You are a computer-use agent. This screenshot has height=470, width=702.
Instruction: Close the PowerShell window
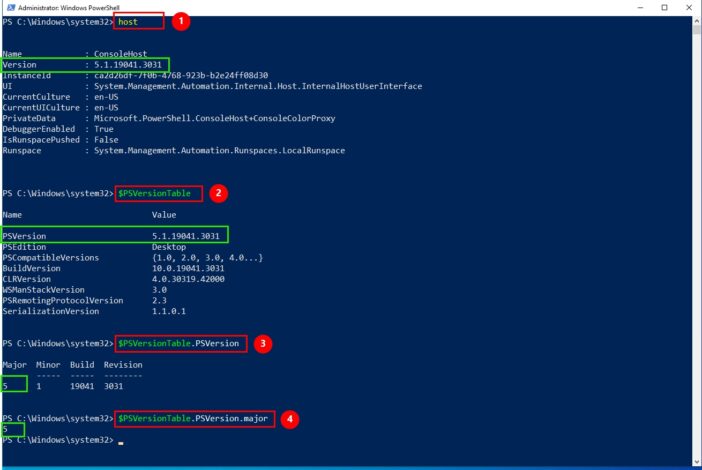tap(689, 7)
